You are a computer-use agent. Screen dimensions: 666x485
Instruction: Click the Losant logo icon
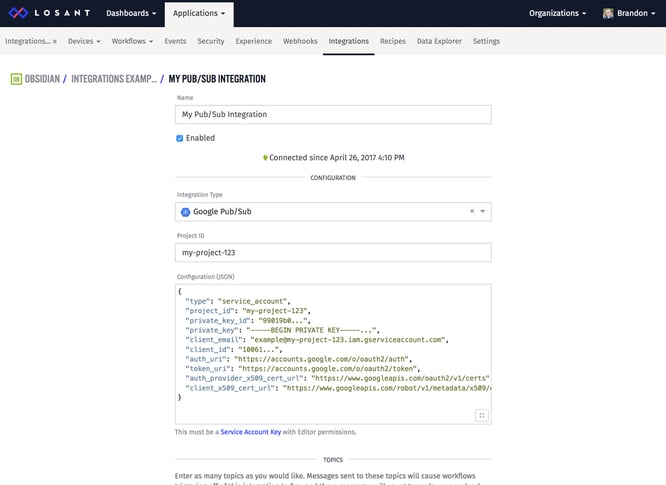click(18, 13)
